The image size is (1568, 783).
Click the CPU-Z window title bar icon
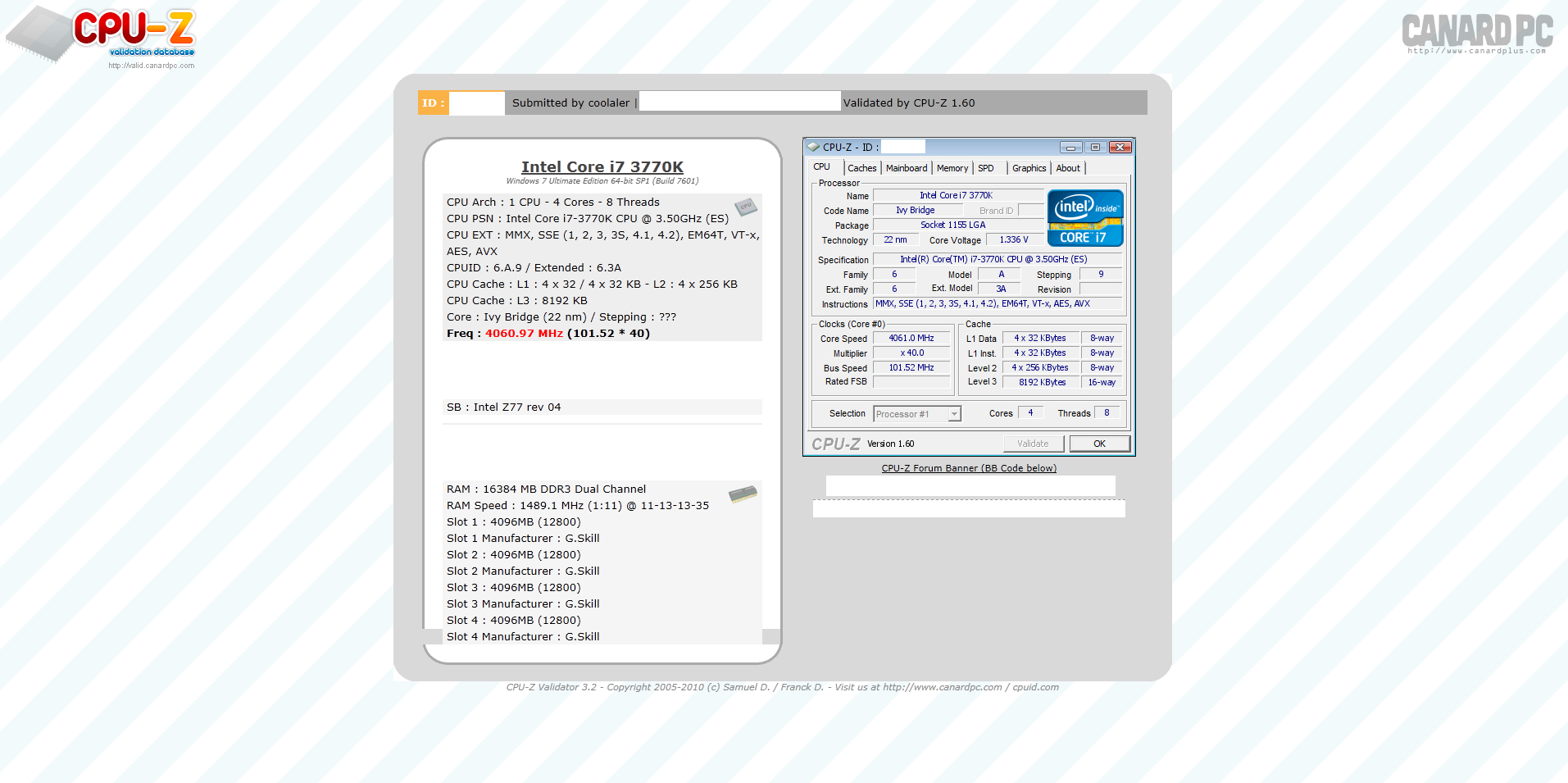pyautogui.click(x=813, y=147)
